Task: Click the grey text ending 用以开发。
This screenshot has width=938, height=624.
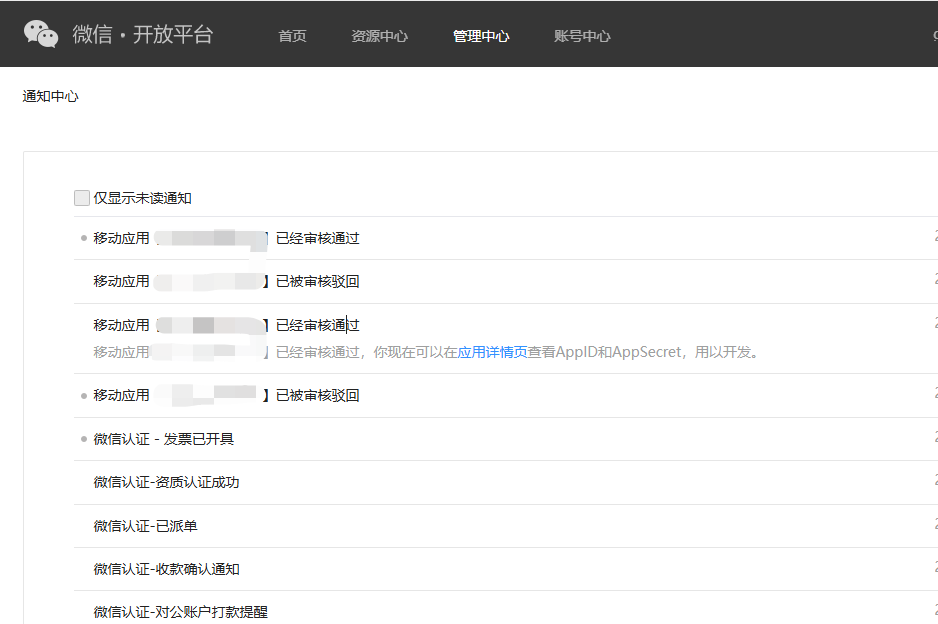Action: tap(426, 352)
